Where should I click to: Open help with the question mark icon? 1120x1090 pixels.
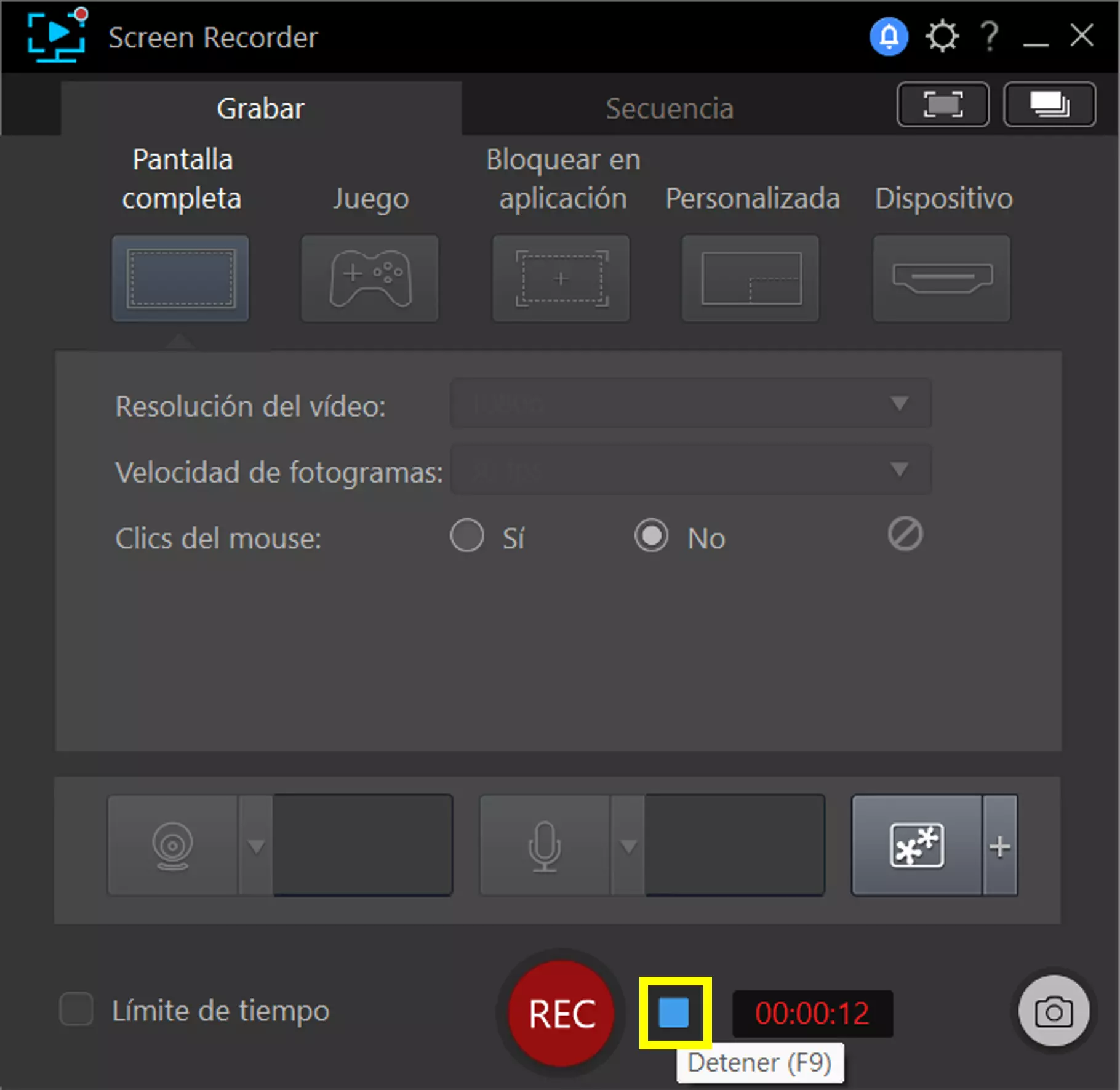click(x=990, y=37)
